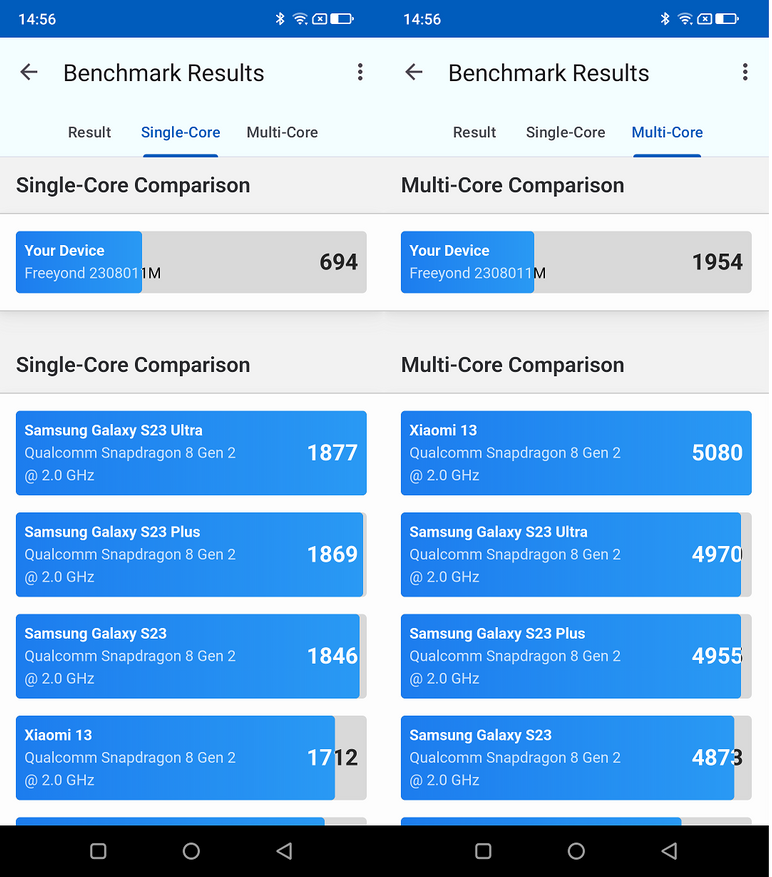
Task: Open three-dot overflow menu on right screen
Action: pos(745,72)
